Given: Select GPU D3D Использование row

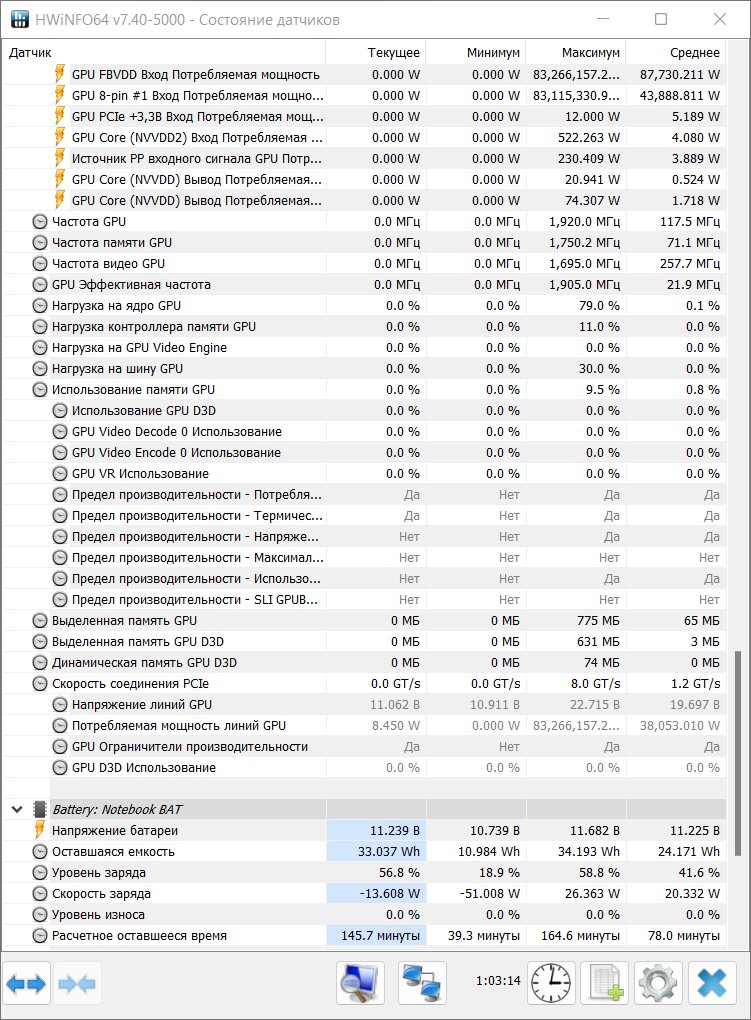Looking at the screenshot, I should point(364,768).
